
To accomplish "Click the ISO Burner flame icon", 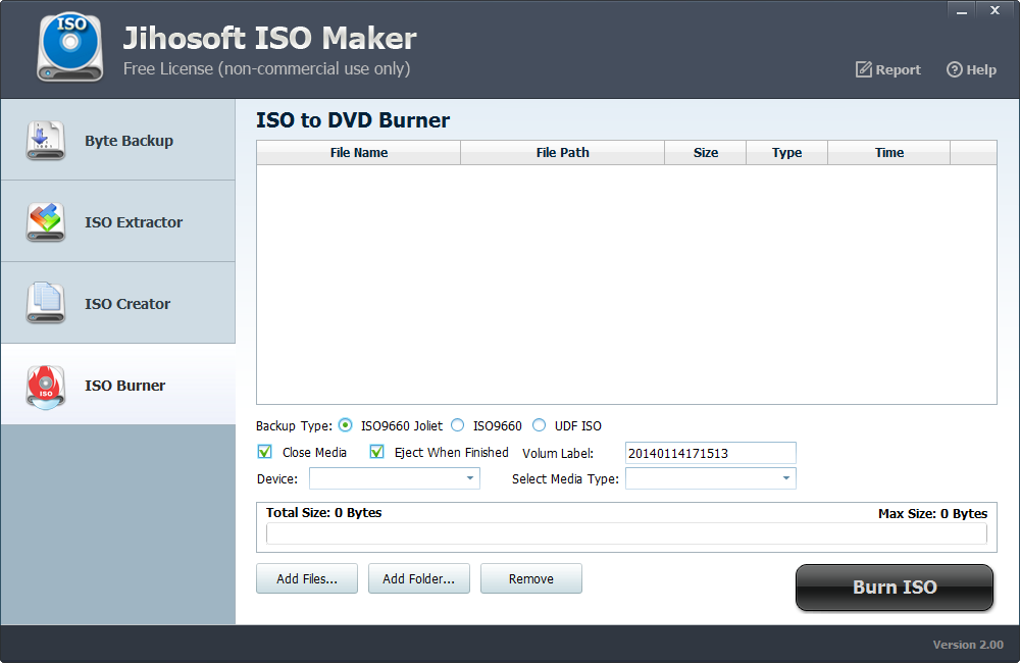I will click(46, 386).
